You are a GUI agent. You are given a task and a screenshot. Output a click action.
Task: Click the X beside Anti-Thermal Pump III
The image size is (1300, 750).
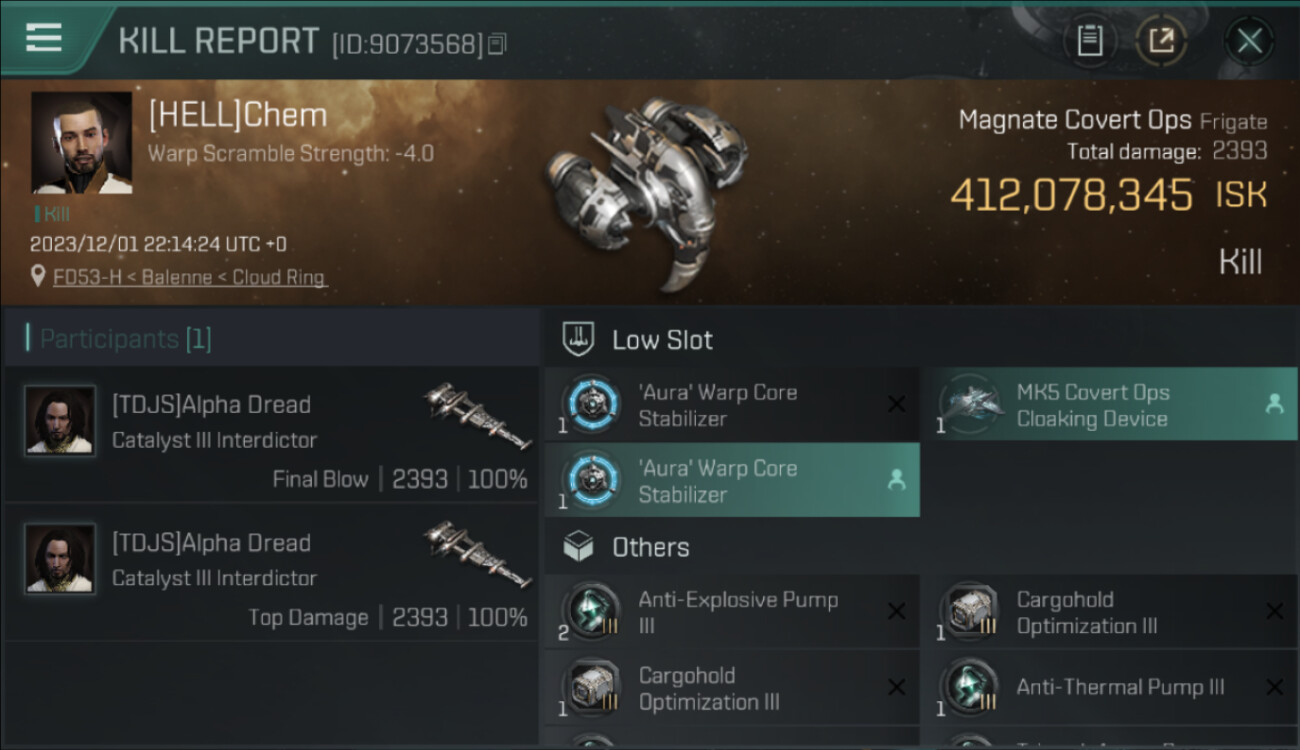[1274, 687]
